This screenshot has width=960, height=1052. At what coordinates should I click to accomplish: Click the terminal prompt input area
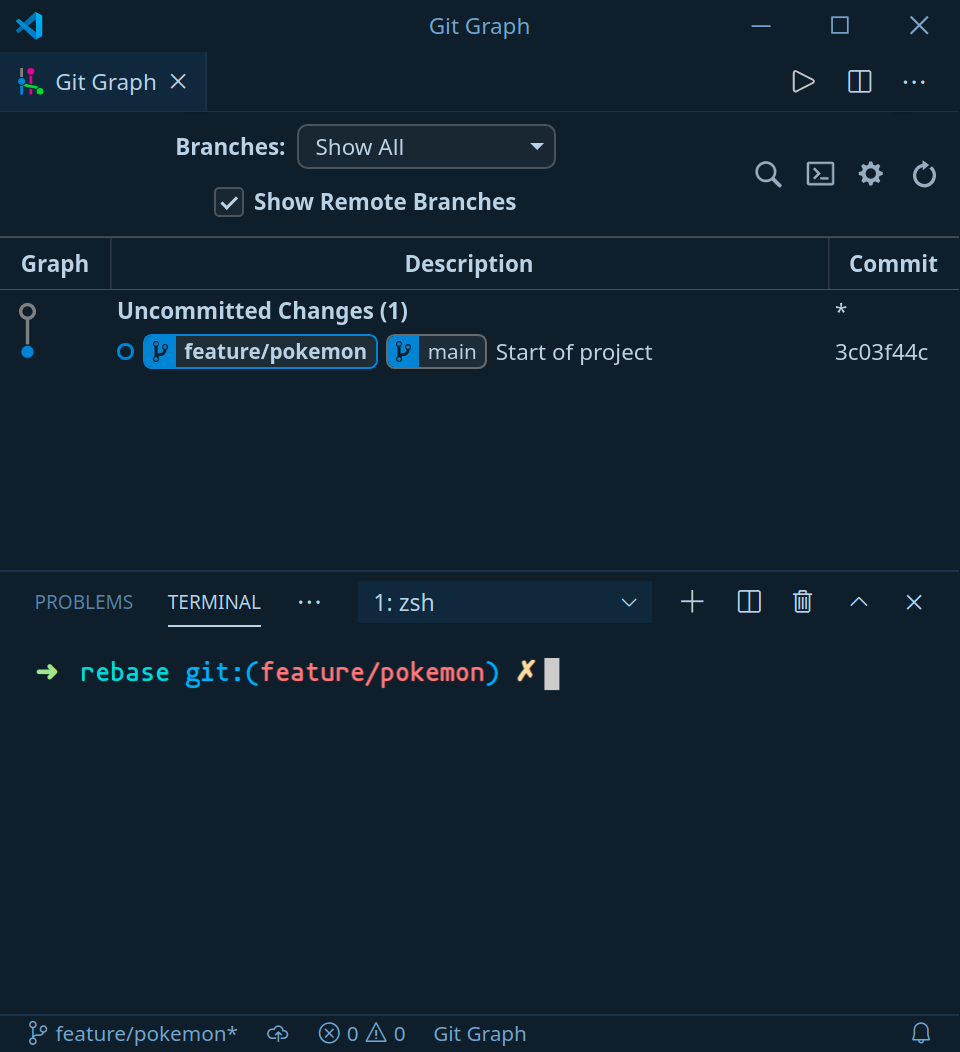(x=551, y=673)
